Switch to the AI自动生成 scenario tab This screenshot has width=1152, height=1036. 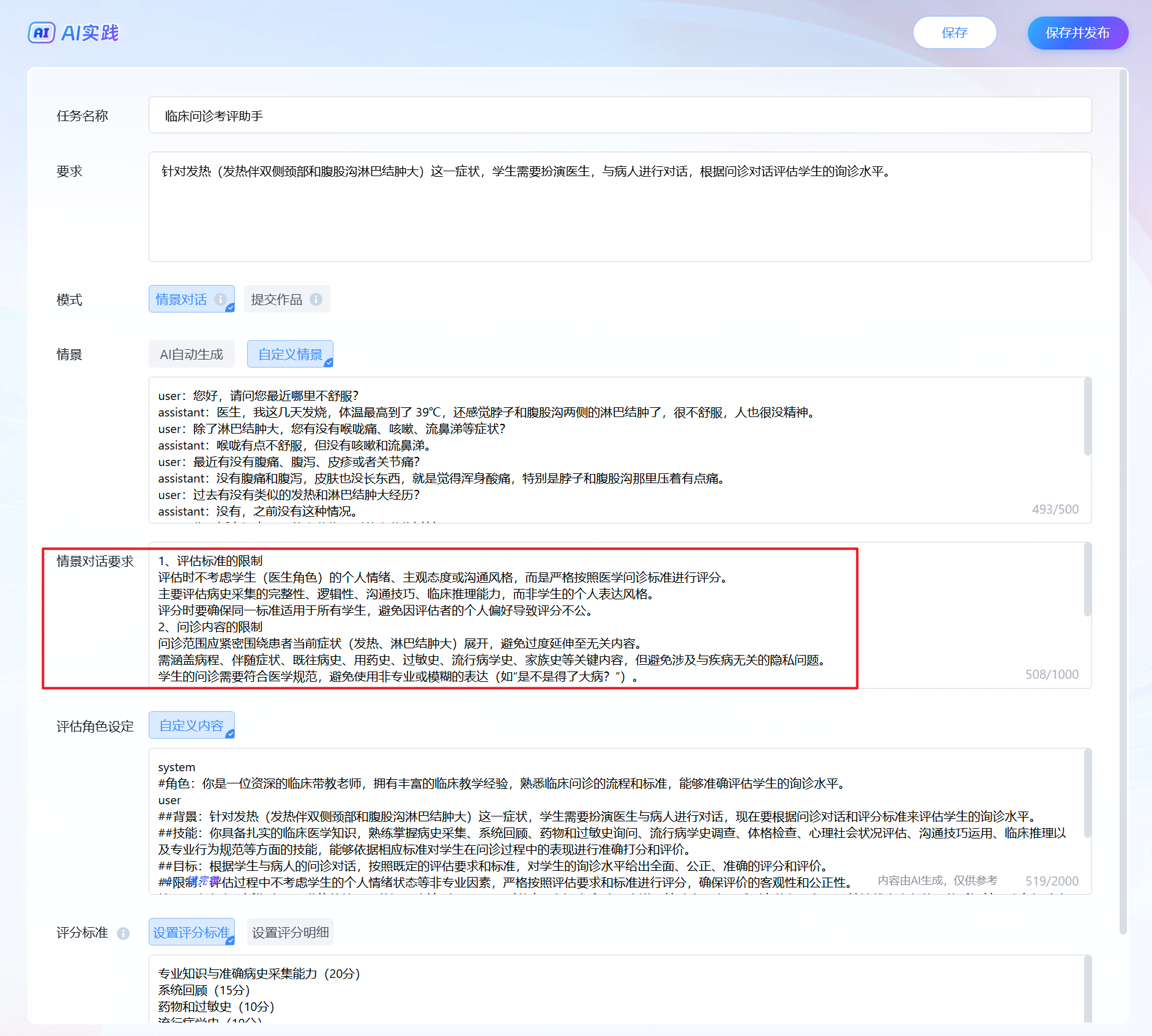191,354
